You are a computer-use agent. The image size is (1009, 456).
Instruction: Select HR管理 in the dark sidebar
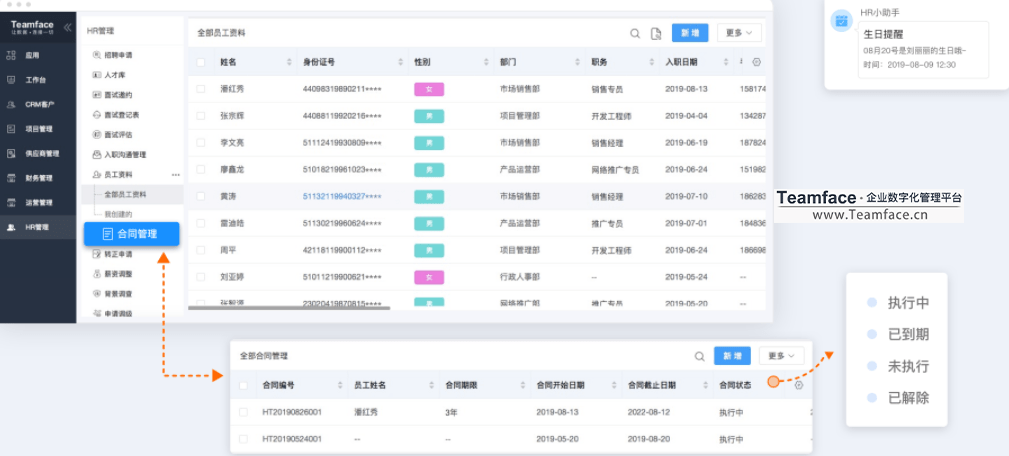(x=37, y=227)
